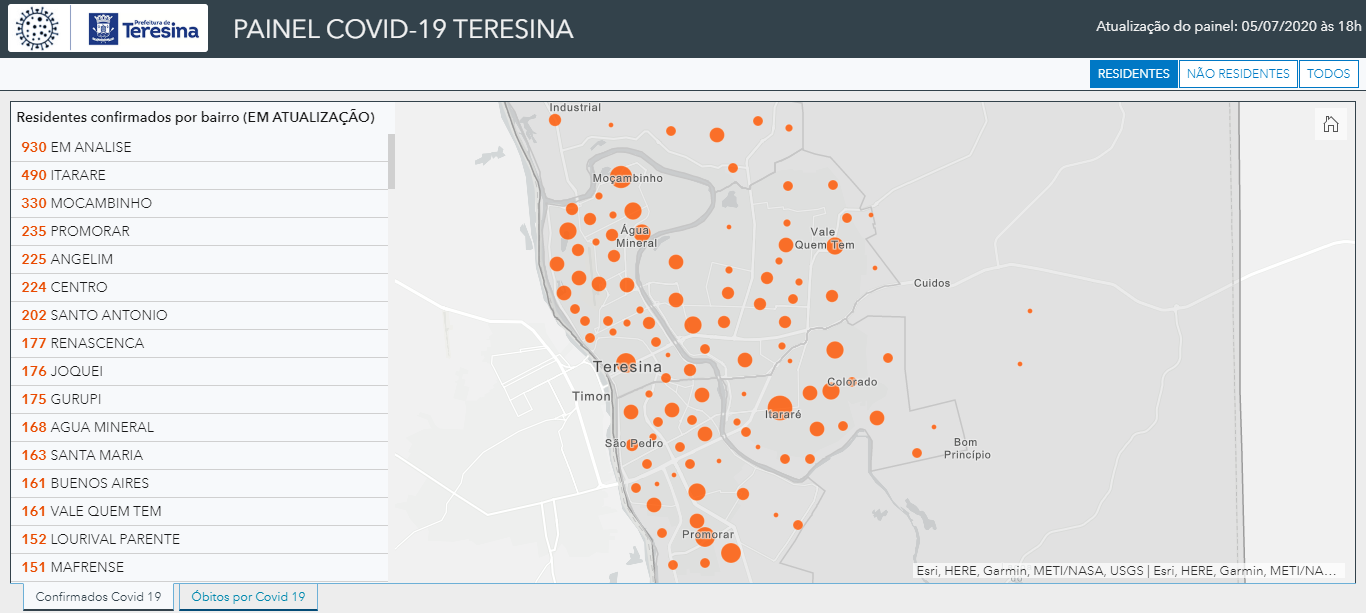This screenshot has width=1366, height=613.
Task: Click the large Itararé case bubble on map
Action: (x=780, y=407)
